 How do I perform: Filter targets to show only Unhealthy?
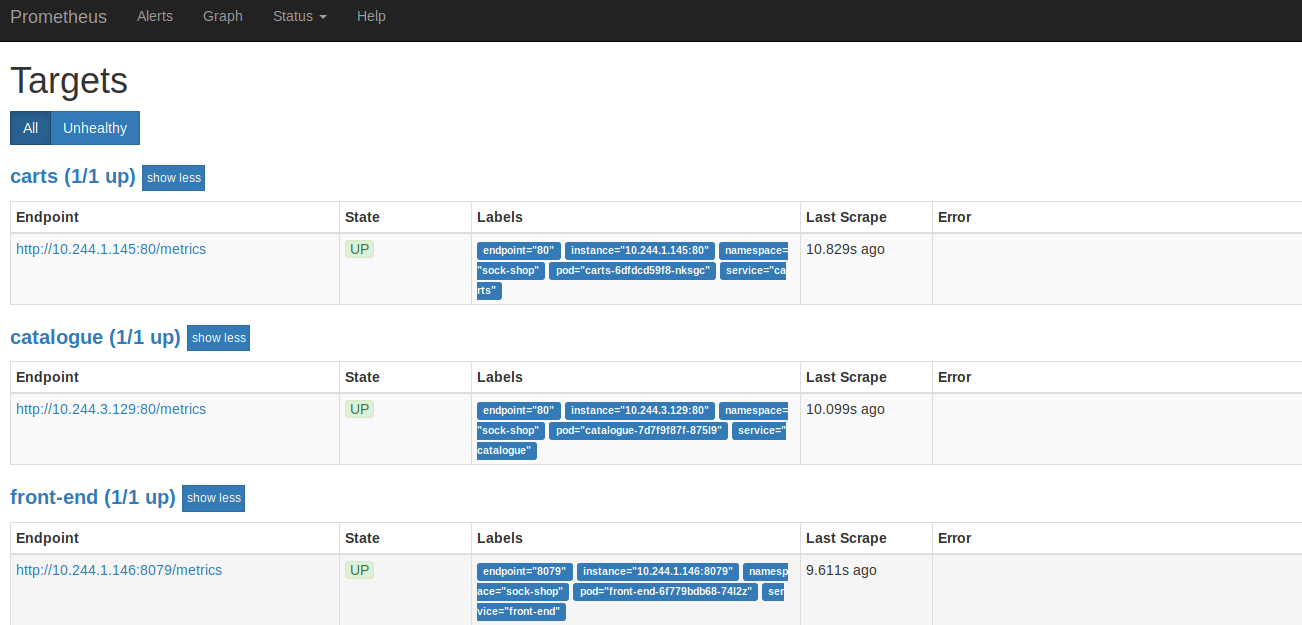coord(95,128)
